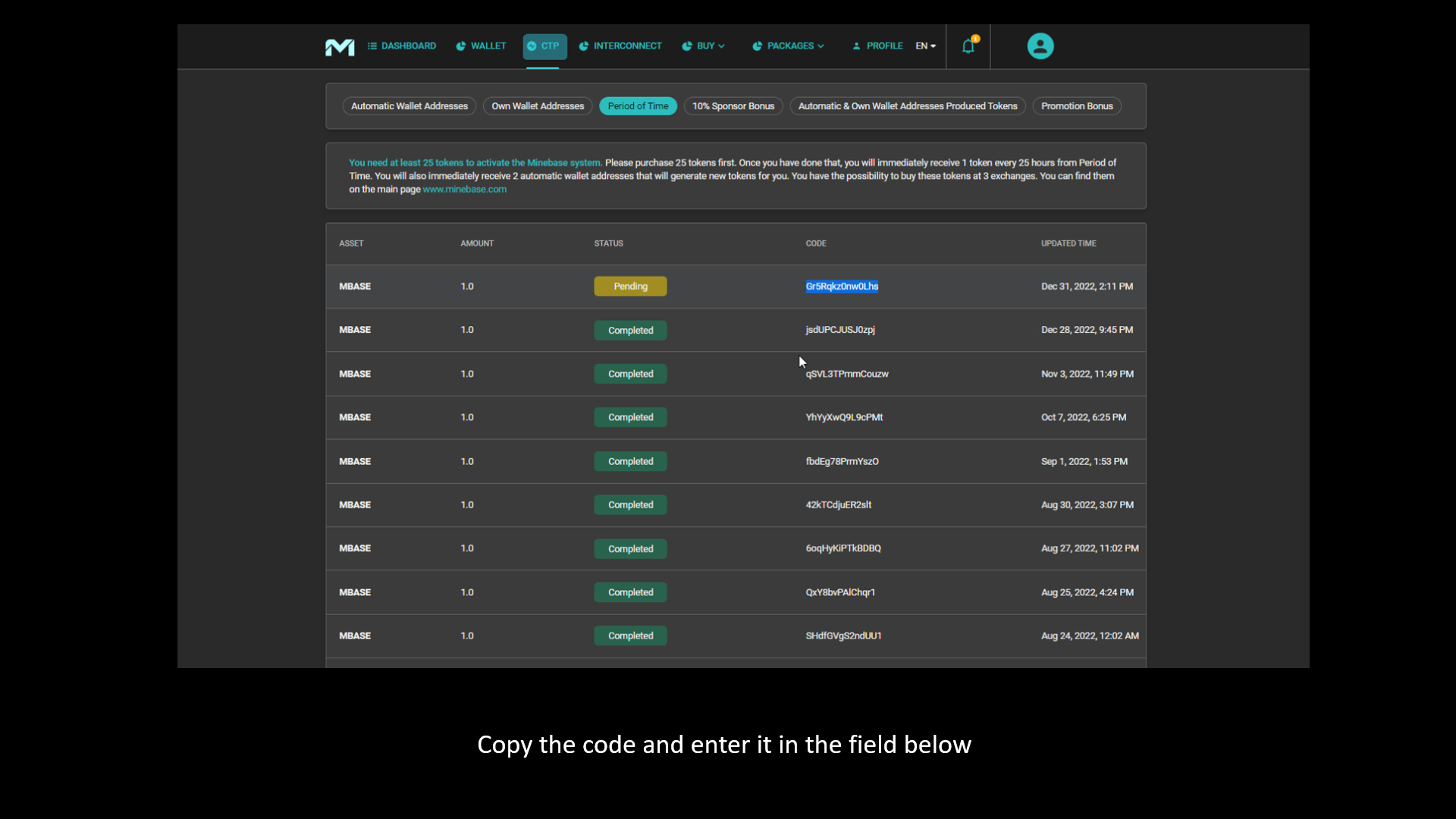This screenshot has height=819, width=1456.
Task: Switch to Promotion Bonus tab
Action: [1077, 106]
